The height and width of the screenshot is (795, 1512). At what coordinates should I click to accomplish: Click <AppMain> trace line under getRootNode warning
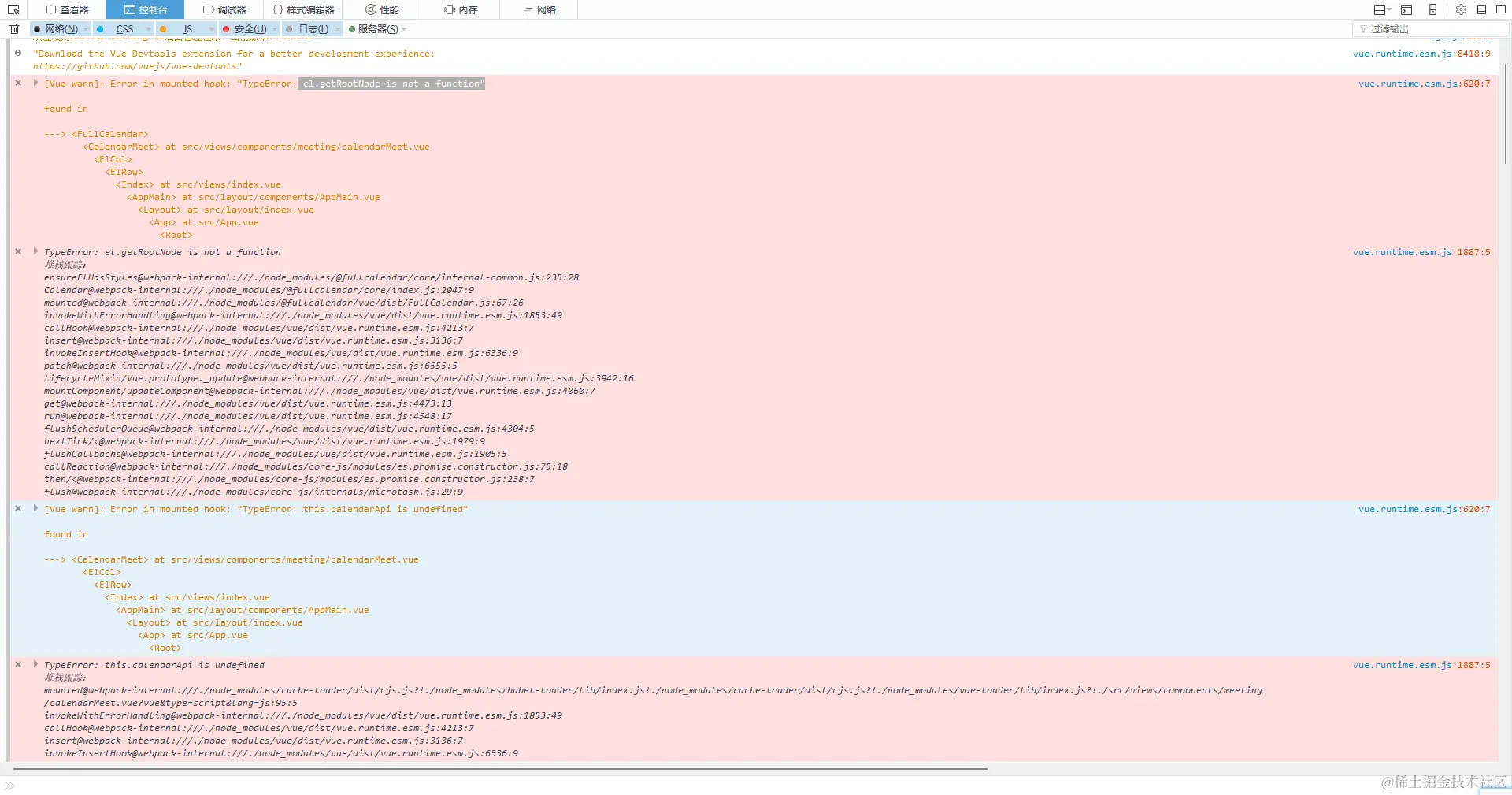[254, 197]
